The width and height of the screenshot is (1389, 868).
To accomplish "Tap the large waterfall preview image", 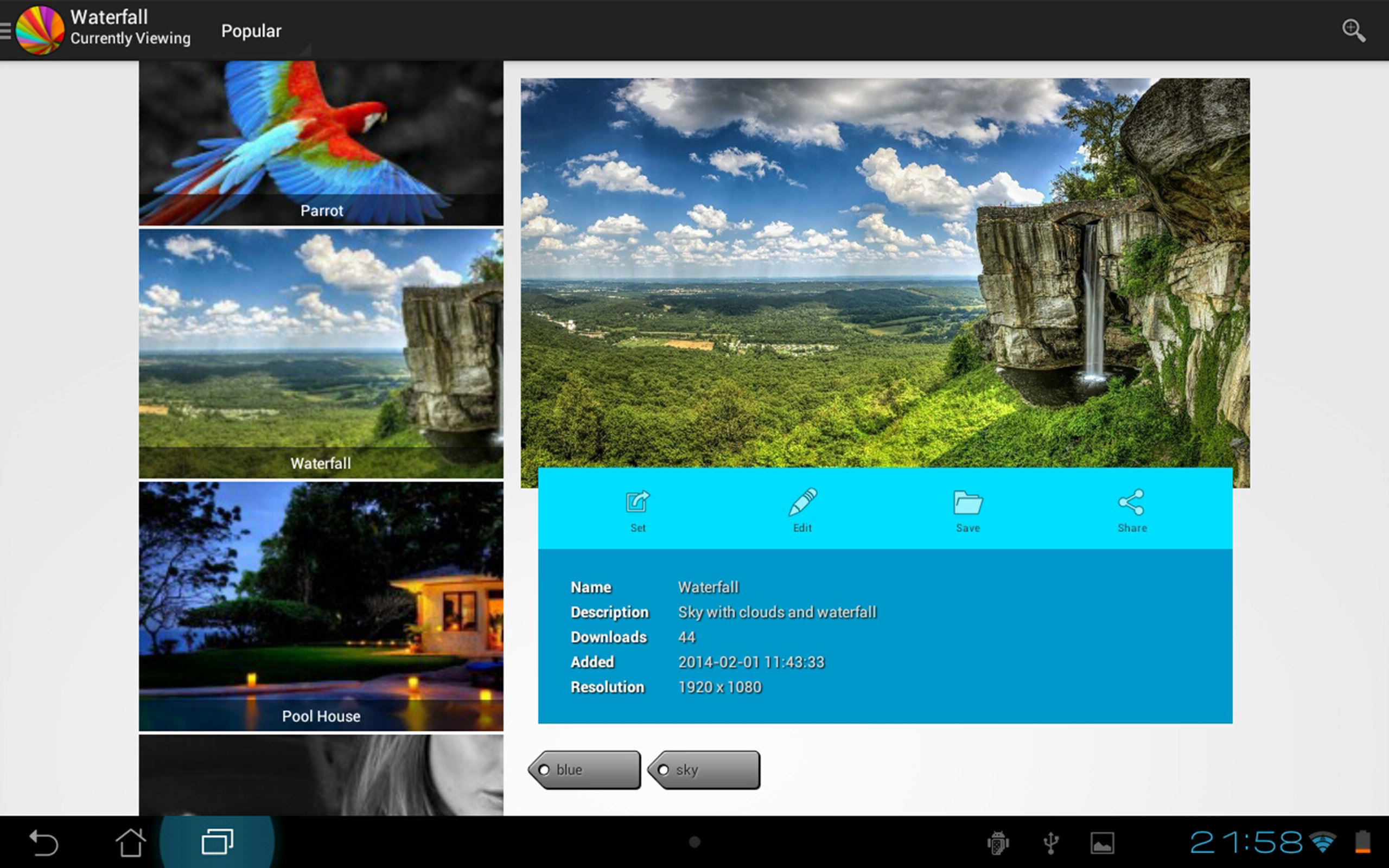I will point(884,273).
